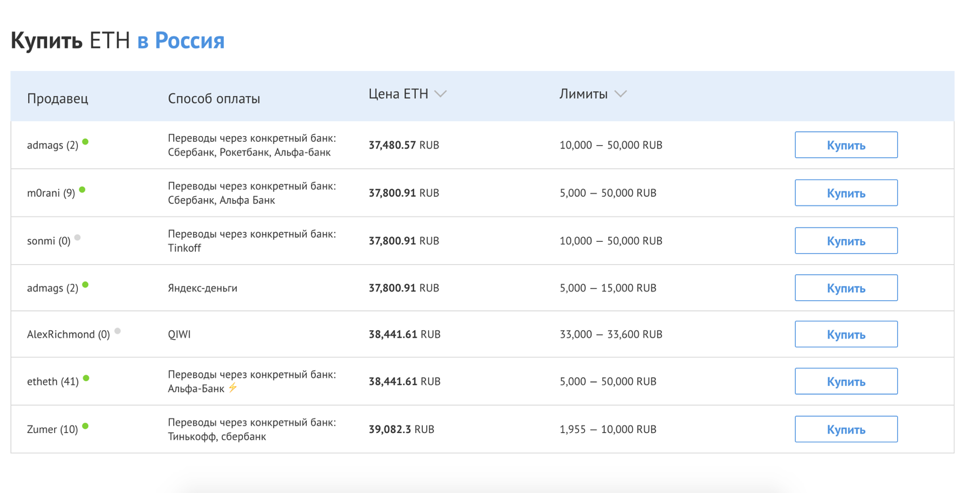Screen dimensions: 973x493
Task: Open seller profile Zumer (10)
Action: (51, 430)
